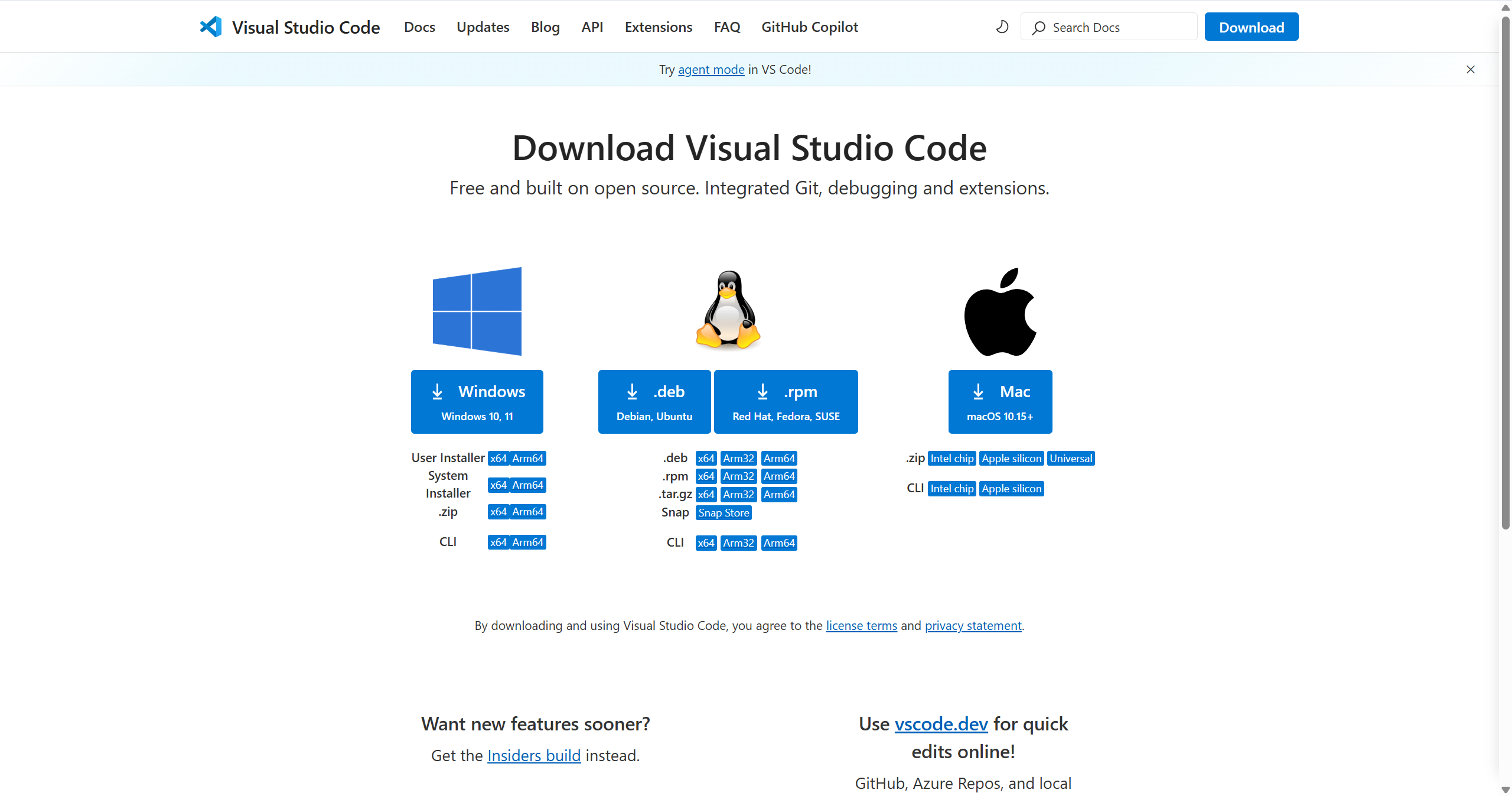The width and height of the screenshot is (1512, 796).
Task: Download the Mac macOS 10.15+ build
Action: [x=1001, y=402]
